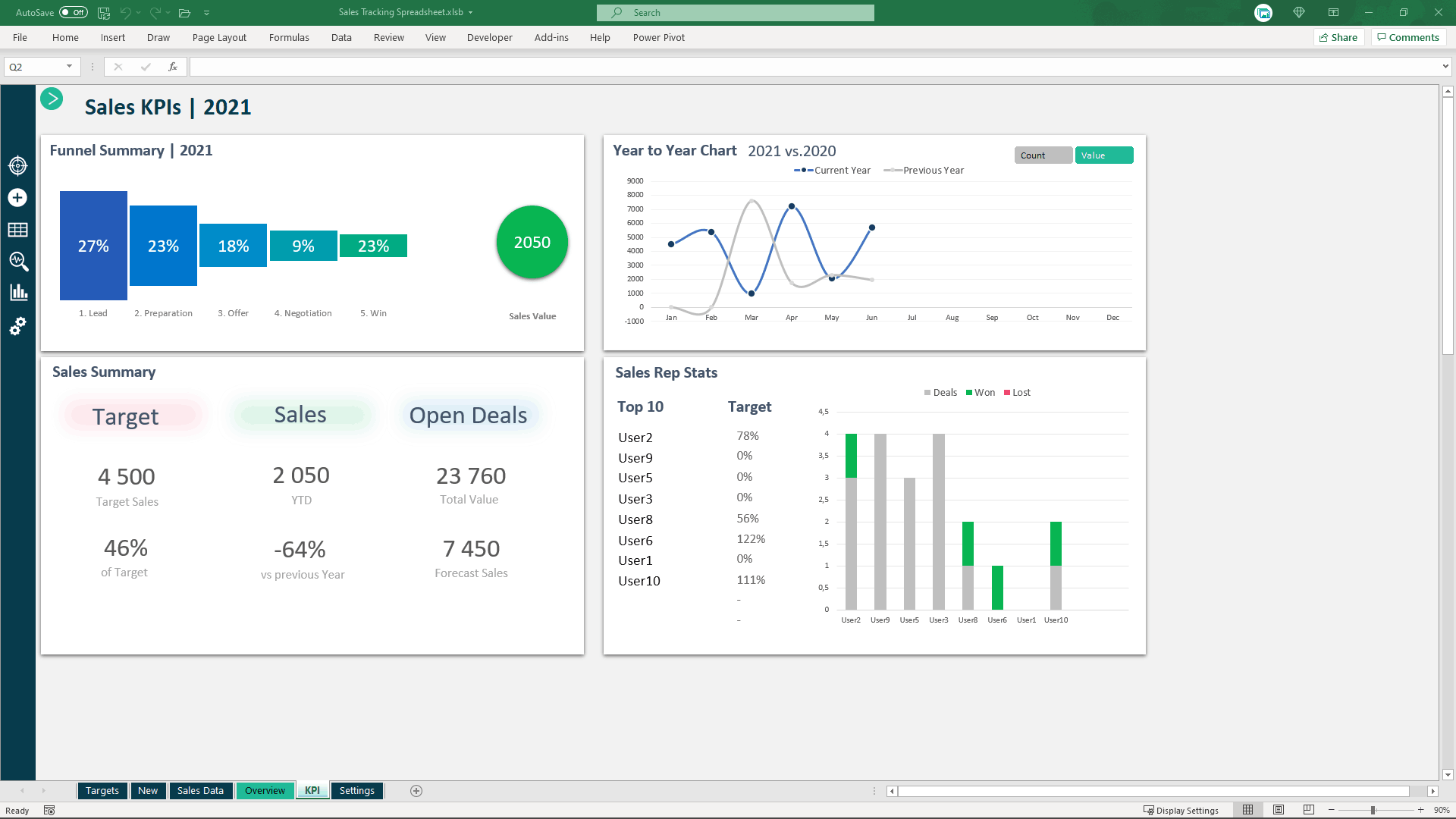The image size is (1456, 819).
Task: Click the Save icon in title bar
Action: pos(104,13)
